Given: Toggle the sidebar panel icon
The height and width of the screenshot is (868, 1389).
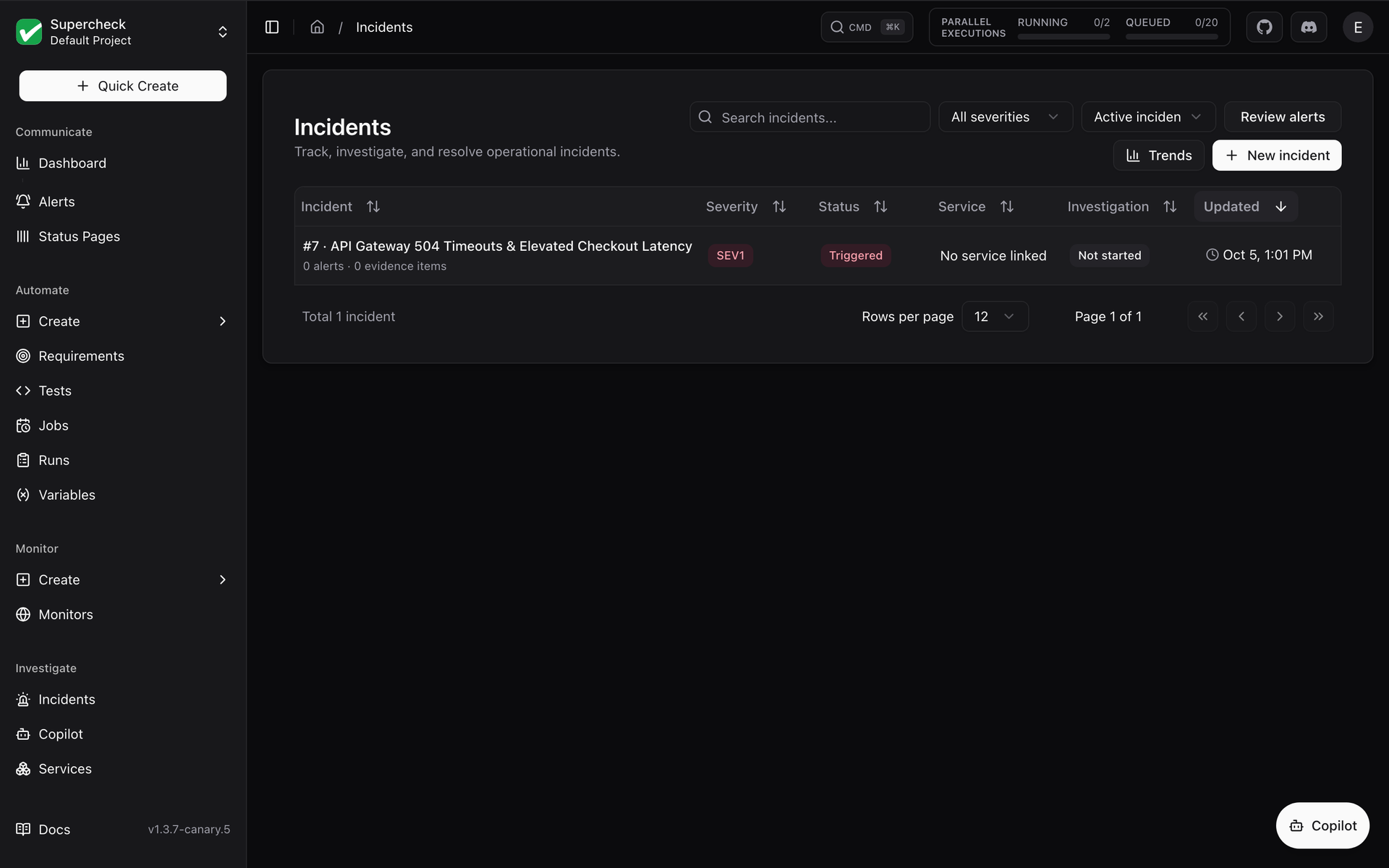Looking at the screenshot, I should 272,27.
